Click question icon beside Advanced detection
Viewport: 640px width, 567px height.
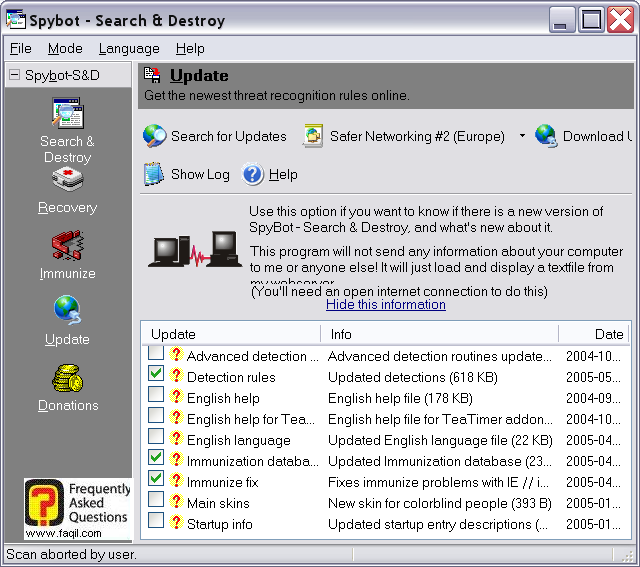pos(176,354)
